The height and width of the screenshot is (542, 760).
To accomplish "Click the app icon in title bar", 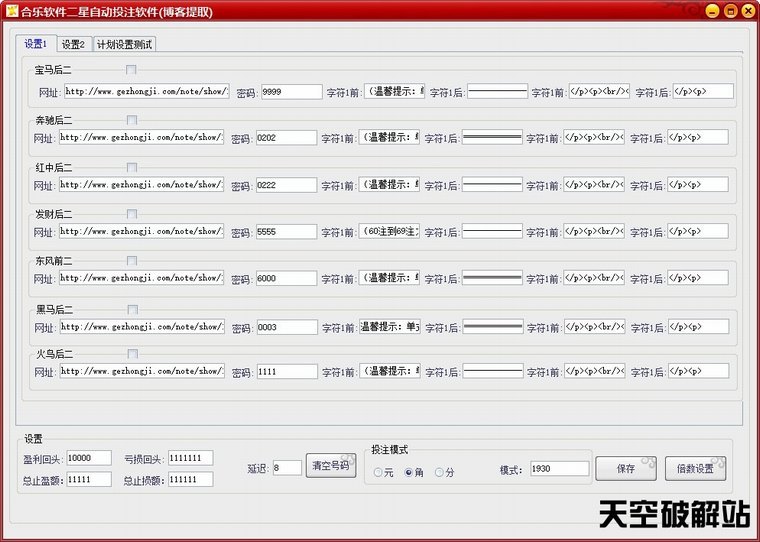I will point(11,11).
